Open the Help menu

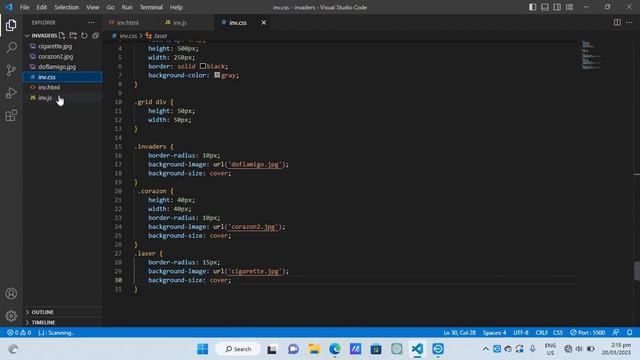coord(176,7)
